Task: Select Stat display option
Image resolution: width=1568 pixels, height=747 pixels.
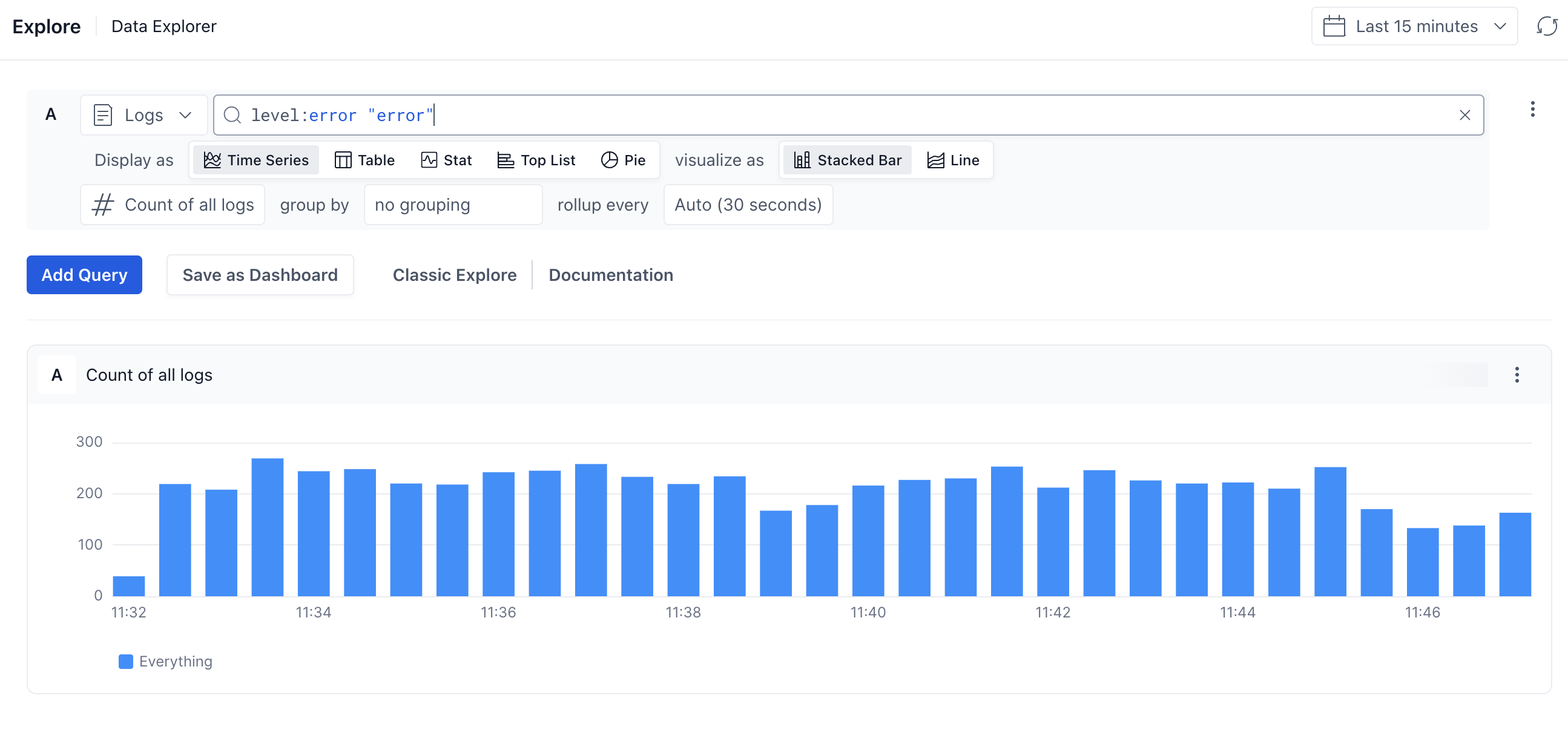Action: point(446,160)
